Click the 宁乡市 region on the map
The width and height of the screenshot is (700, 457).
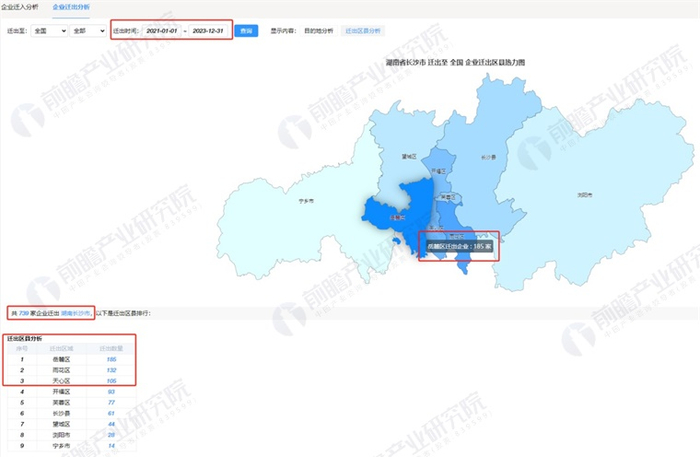coord(306,201)
